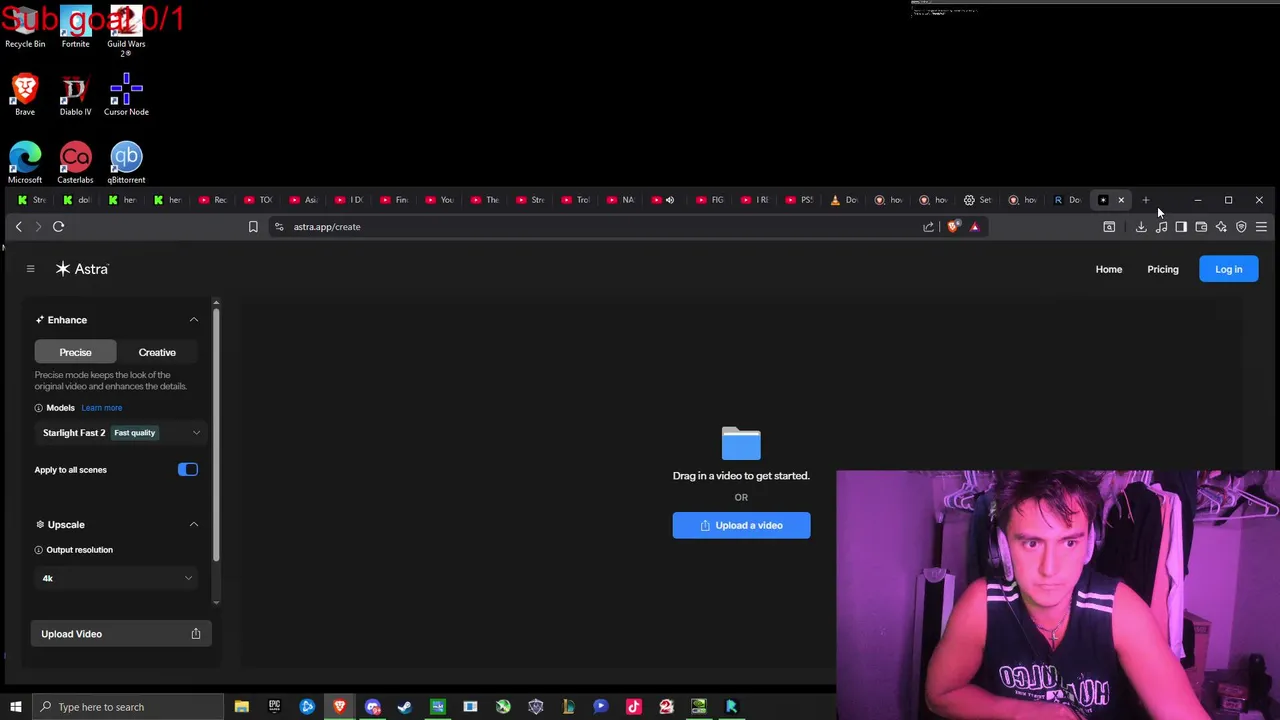Click the share icon on Upload Video button
The height and width of the screenshot is (720, 1280).
tap(196, 634)
